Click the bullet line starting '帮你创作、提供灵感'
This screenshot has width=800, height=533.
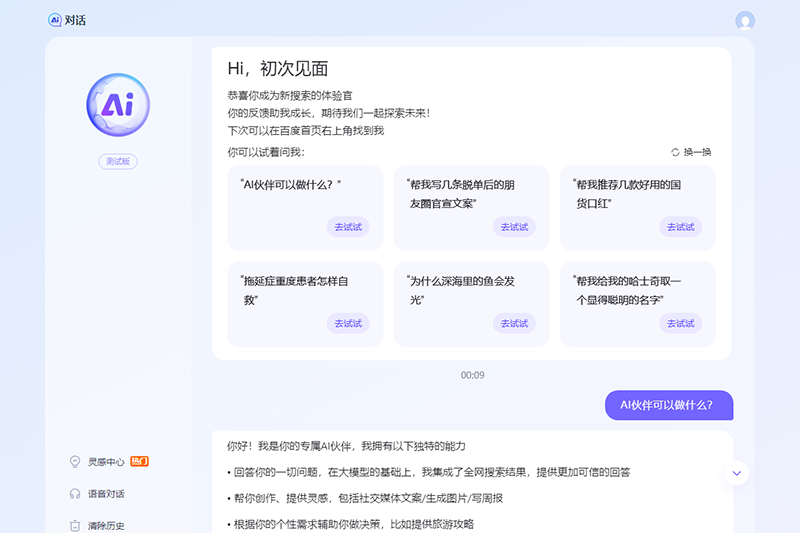[x=365, y=498]
